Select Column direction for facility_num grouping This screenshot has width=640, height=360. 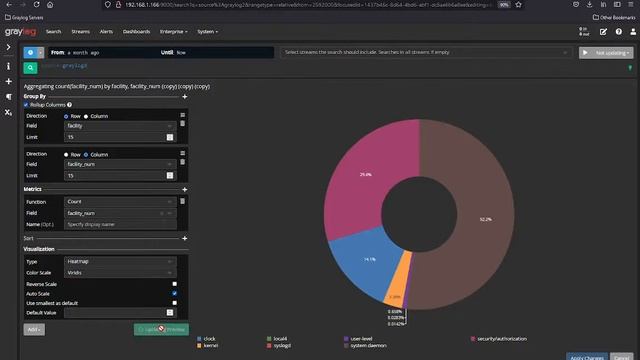point(86,155)
